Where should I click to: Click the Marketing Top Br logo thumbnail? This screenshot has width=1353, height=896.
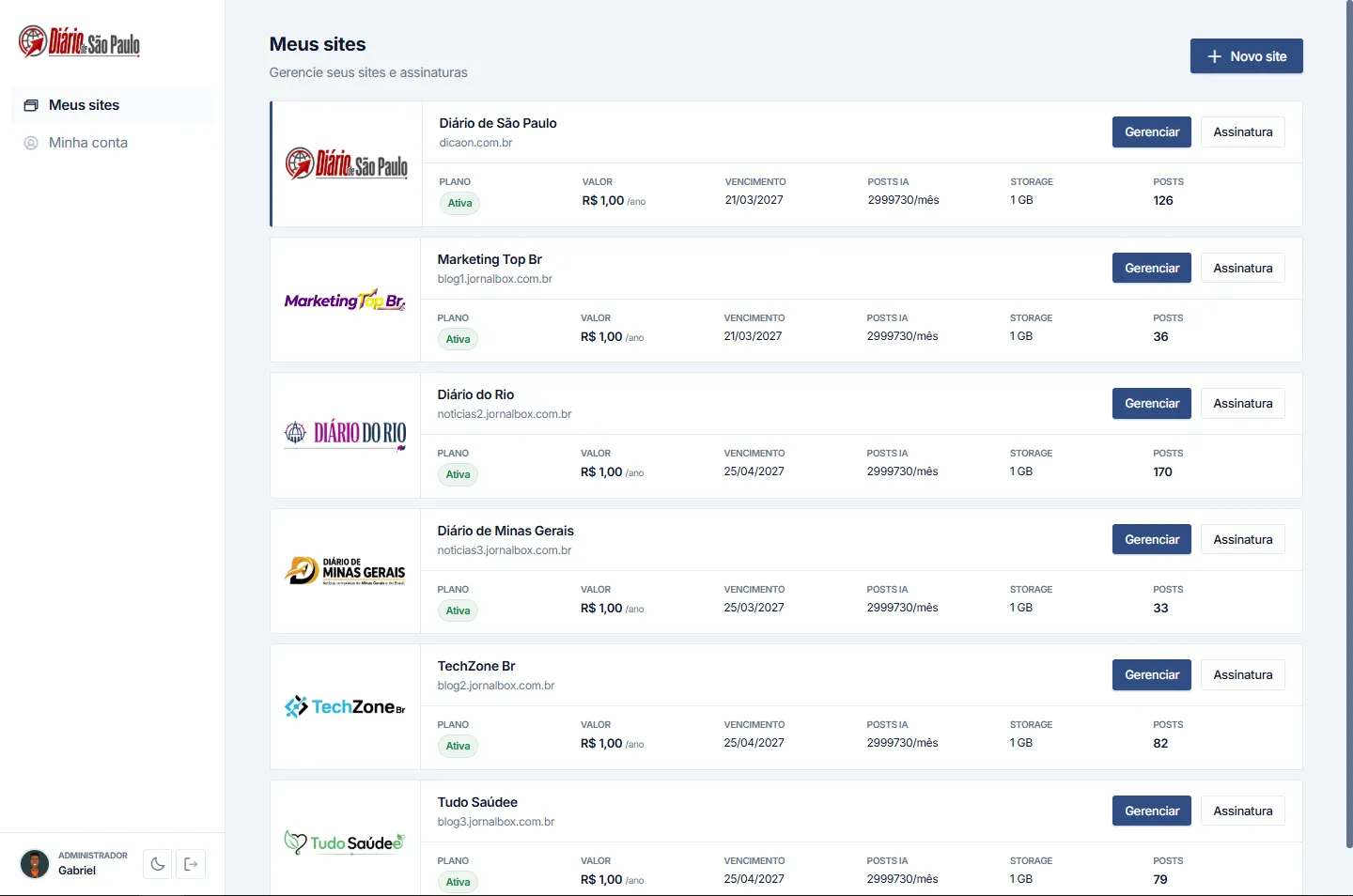coord(345,300)
